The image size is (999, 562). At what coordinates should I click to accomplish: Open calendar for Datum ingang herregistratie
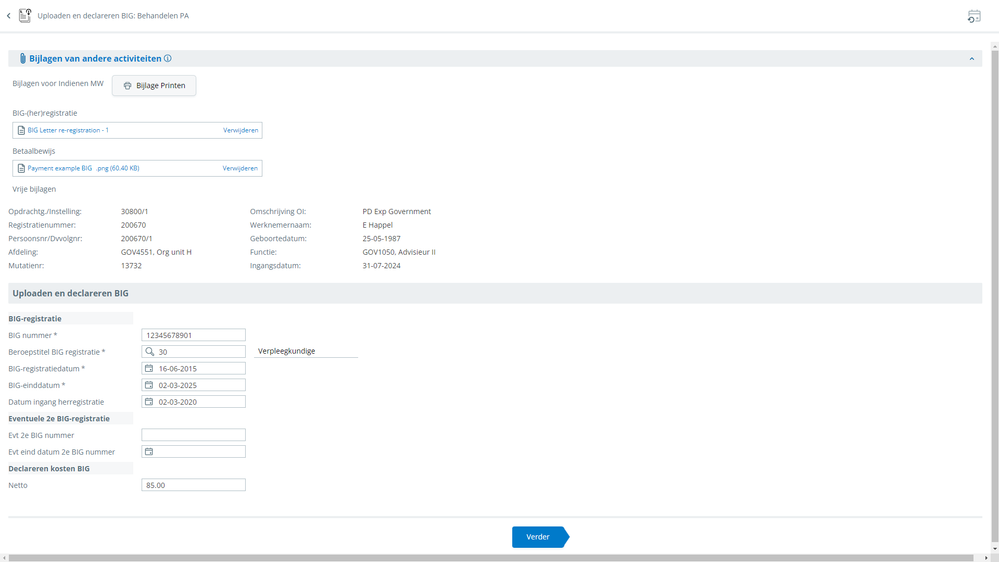(149, 401)
